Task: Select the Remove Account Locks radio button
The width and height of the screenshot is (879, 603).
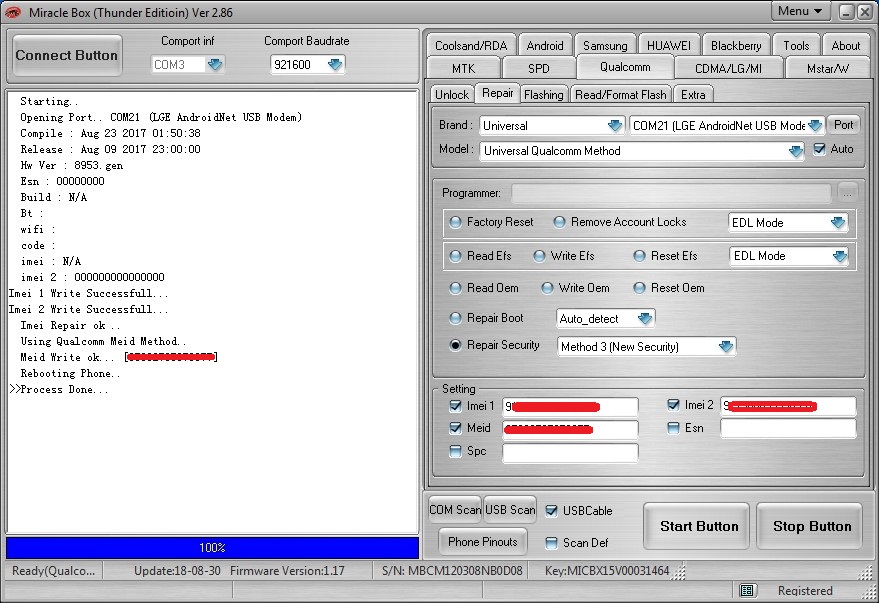Action: [x=559, y=222]
